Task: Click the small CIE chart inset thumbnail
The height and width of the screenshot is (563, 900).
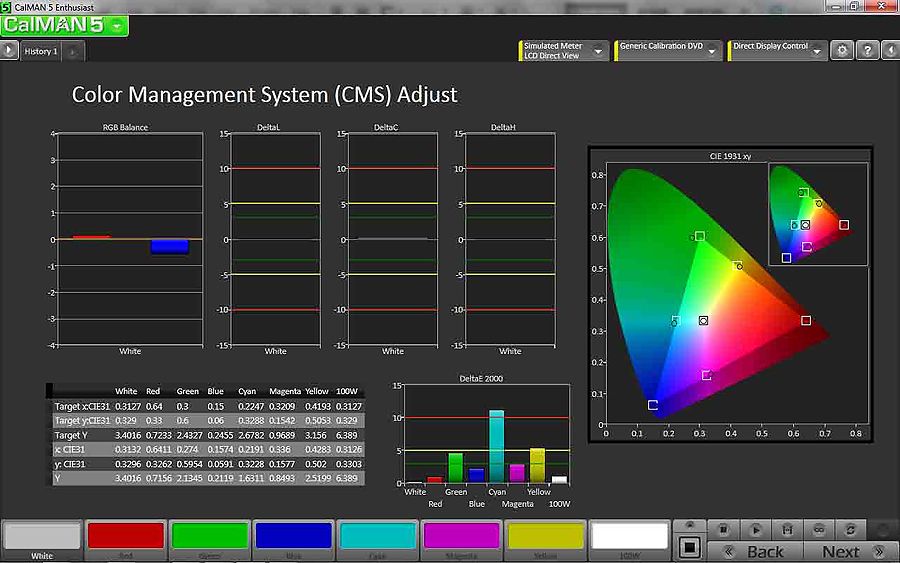Action: (817, 214)
